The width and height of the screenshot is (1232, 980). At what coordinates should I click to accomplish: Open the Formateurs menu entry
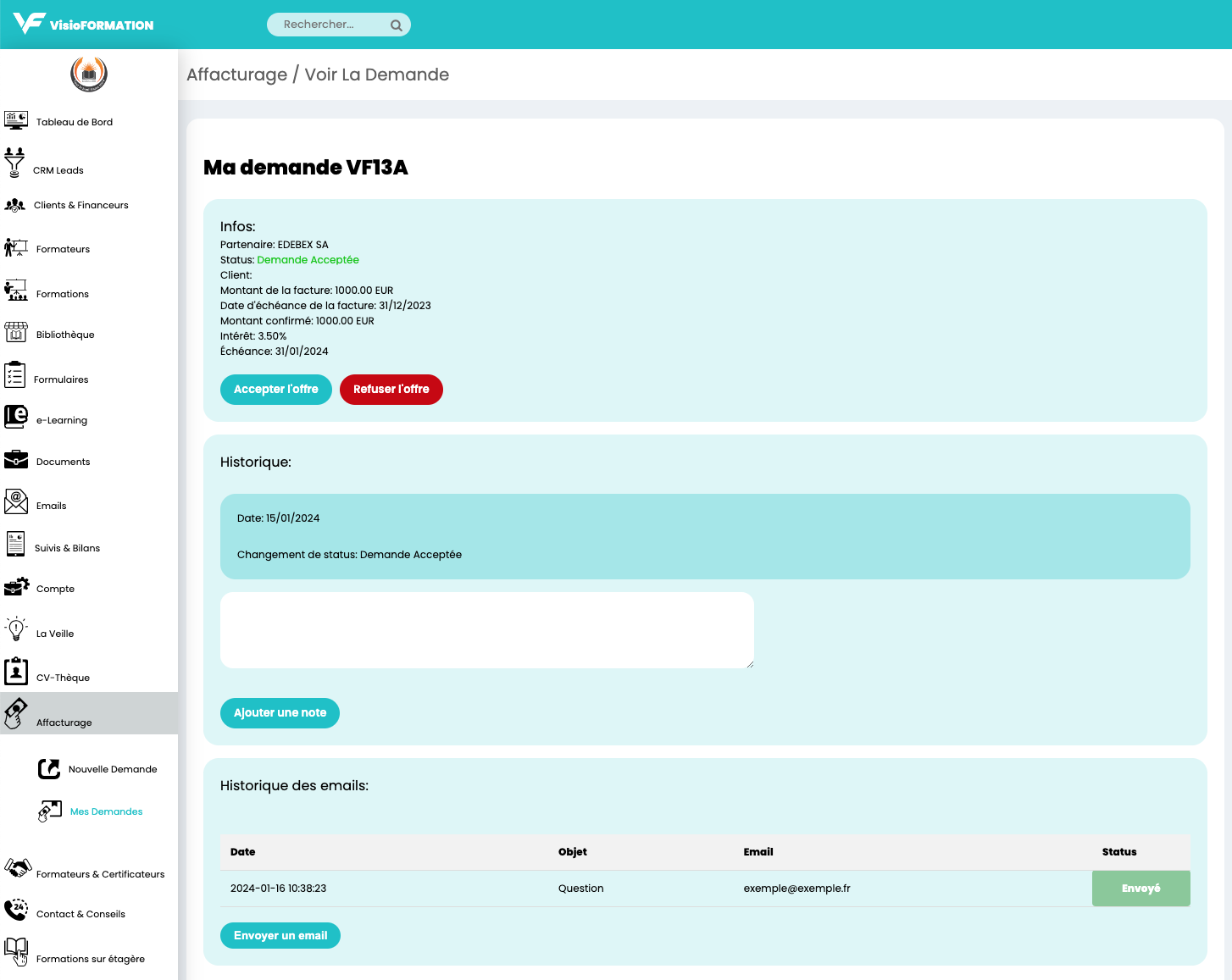pos(63,249)
